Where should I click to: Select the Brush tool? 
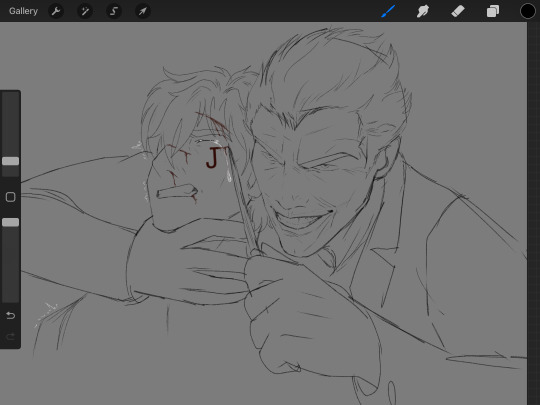(388, 11)
